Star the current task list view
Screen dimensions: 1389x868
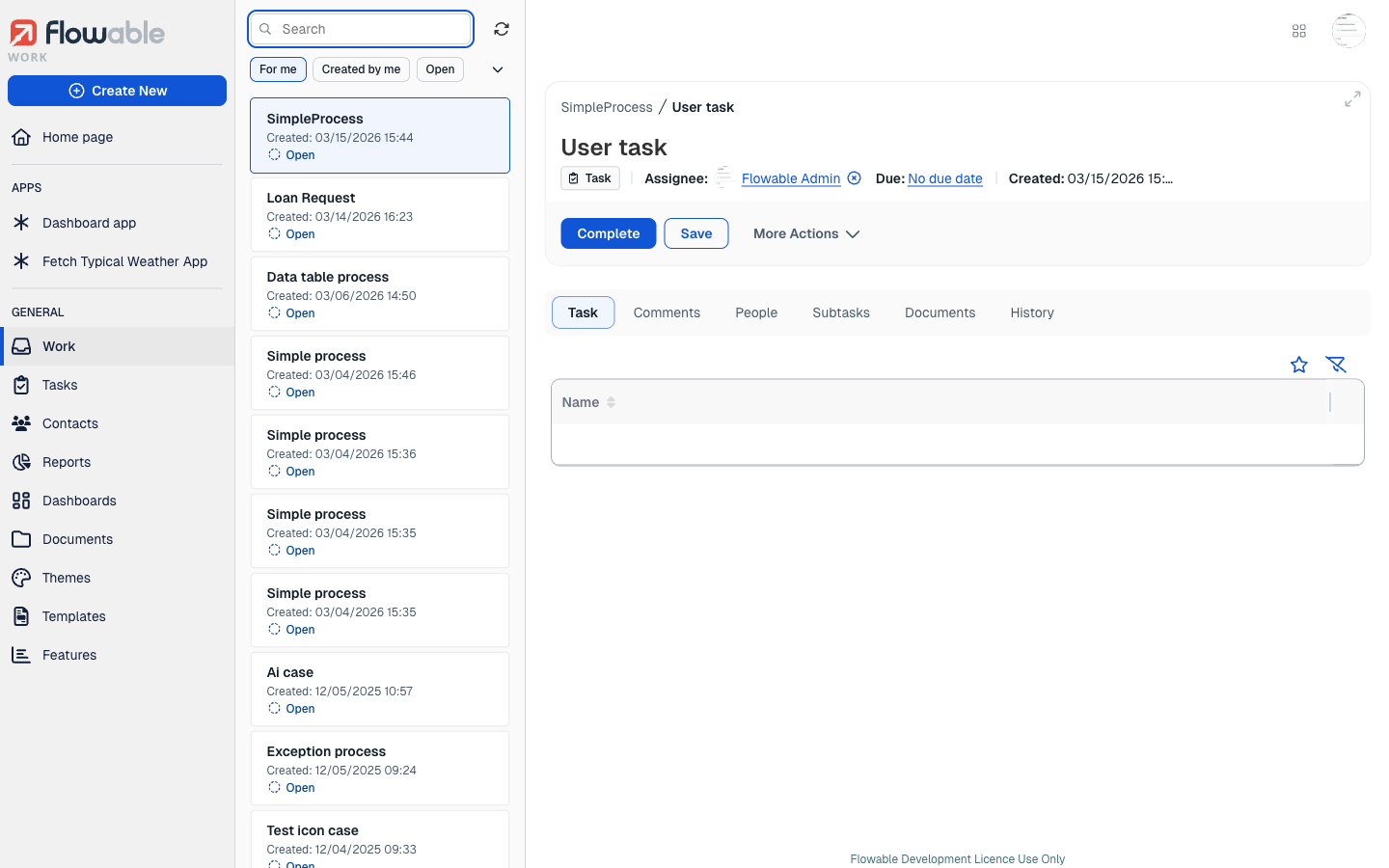[1298, 365]
